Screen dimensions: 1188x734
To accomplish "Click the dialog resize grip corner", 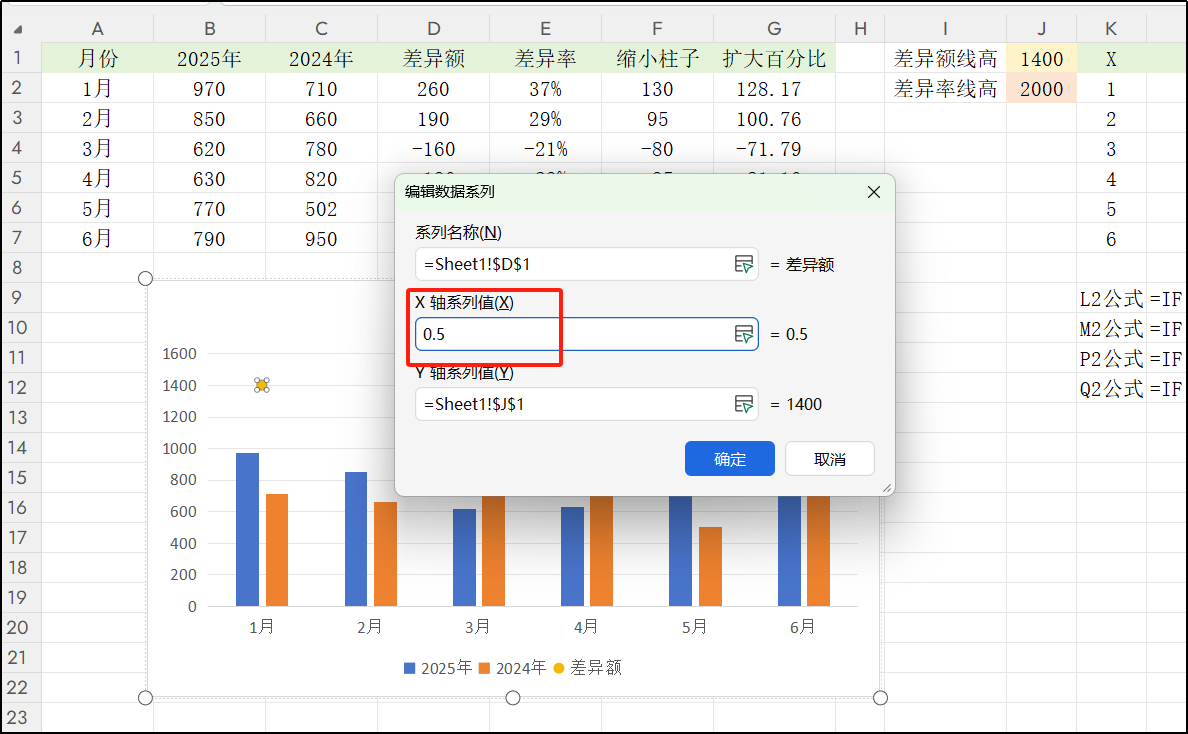I will (x=886, y=489).
